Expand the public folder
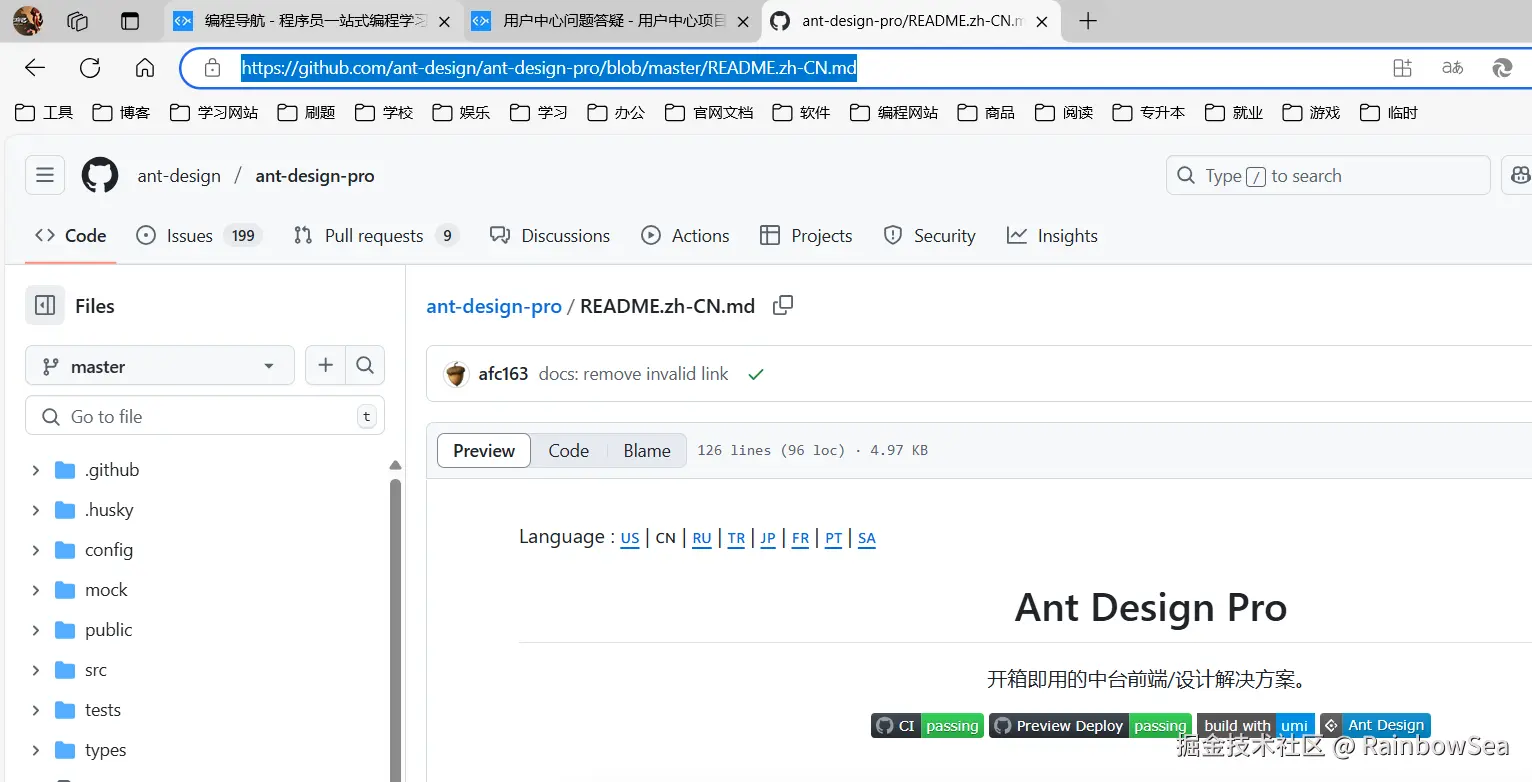Screen dimensions: 1532x782 (x=36, y=630)
